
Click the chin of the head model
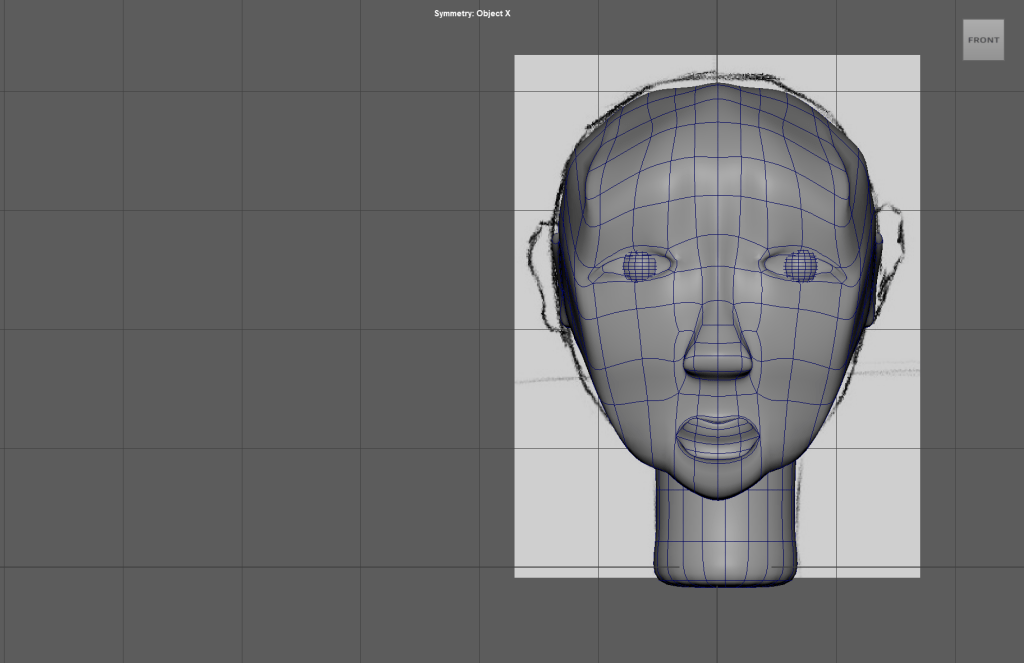[717, 485]
